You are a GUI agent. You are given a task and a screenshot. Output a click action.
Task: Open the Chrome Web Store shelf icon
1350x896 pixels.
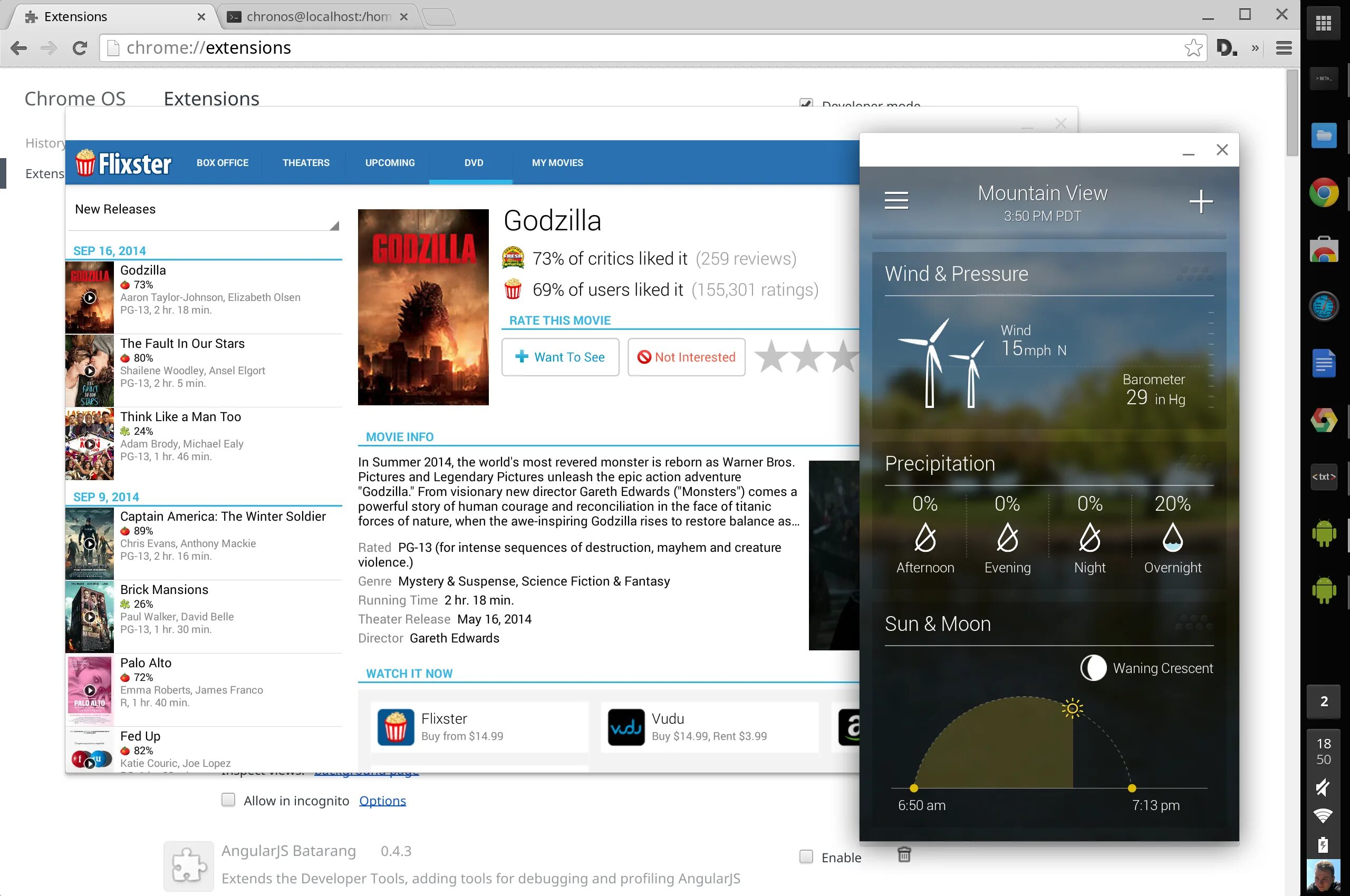[1324, 249]
